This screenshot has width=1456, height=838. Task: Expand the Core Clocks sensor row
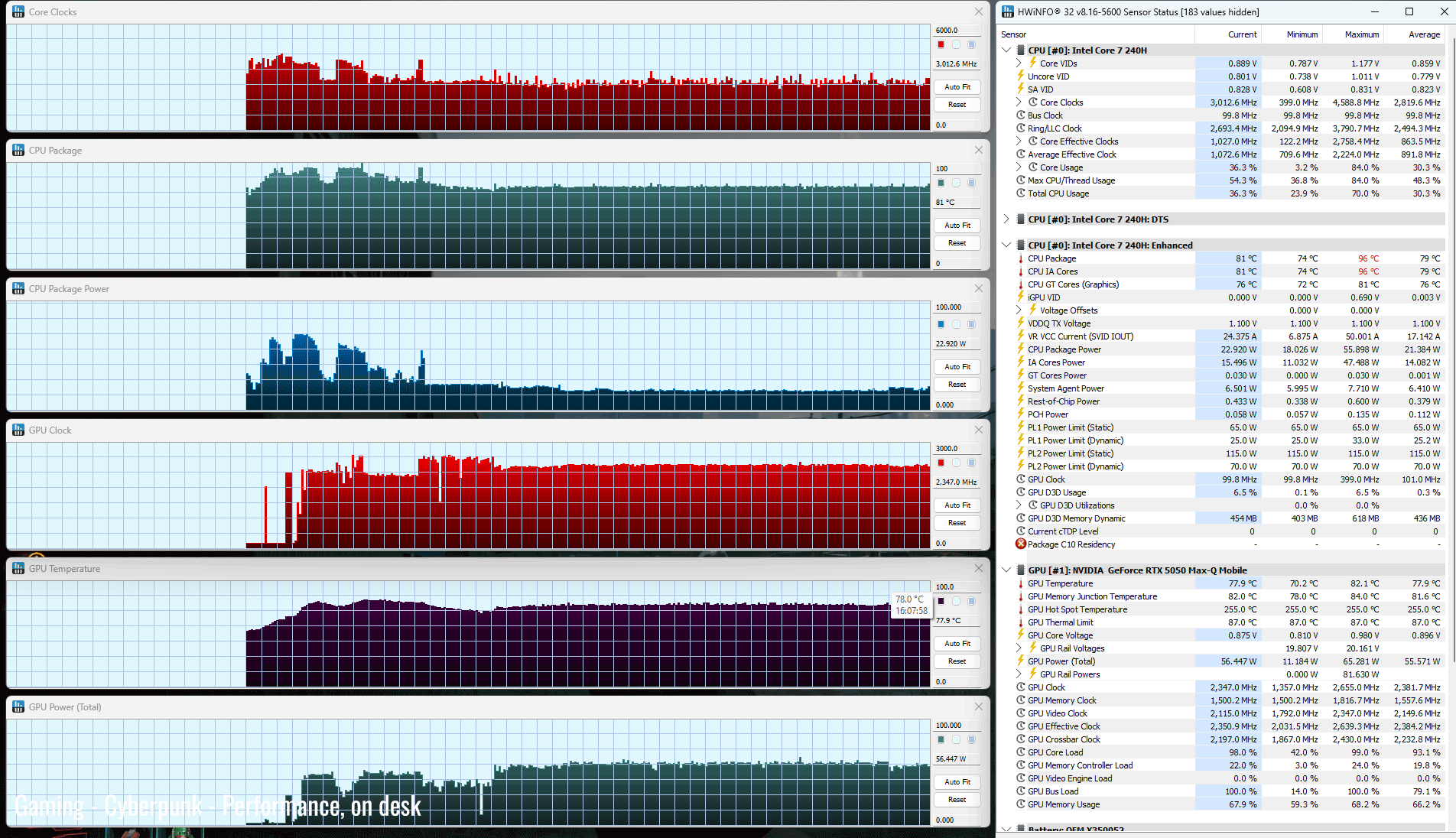[x=1019, y=102]
